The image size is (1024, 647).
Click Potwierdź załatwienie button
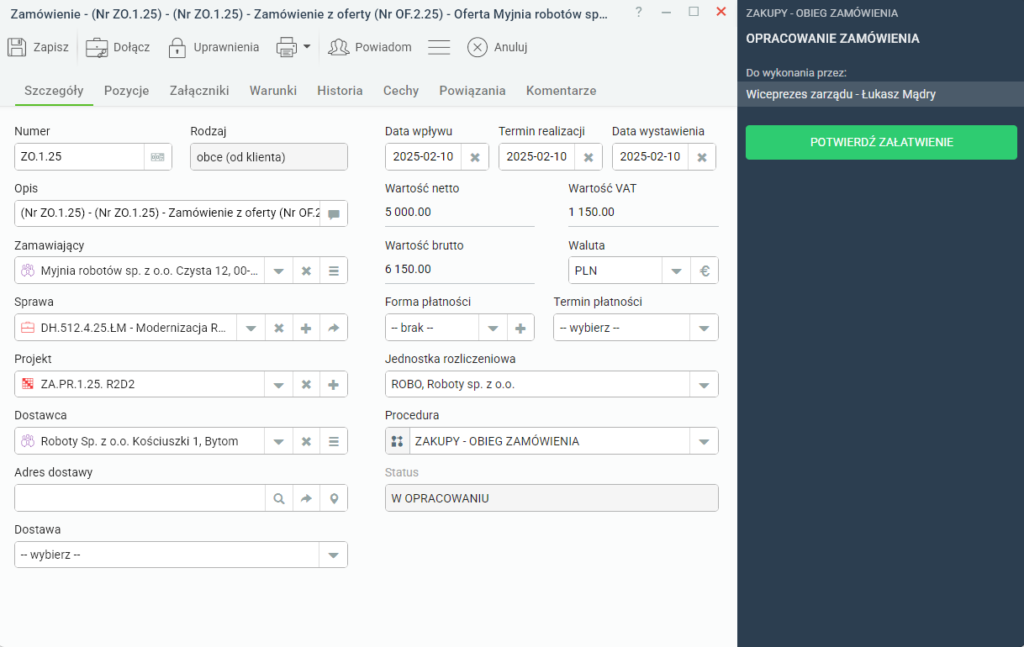(x=881, y=142)
